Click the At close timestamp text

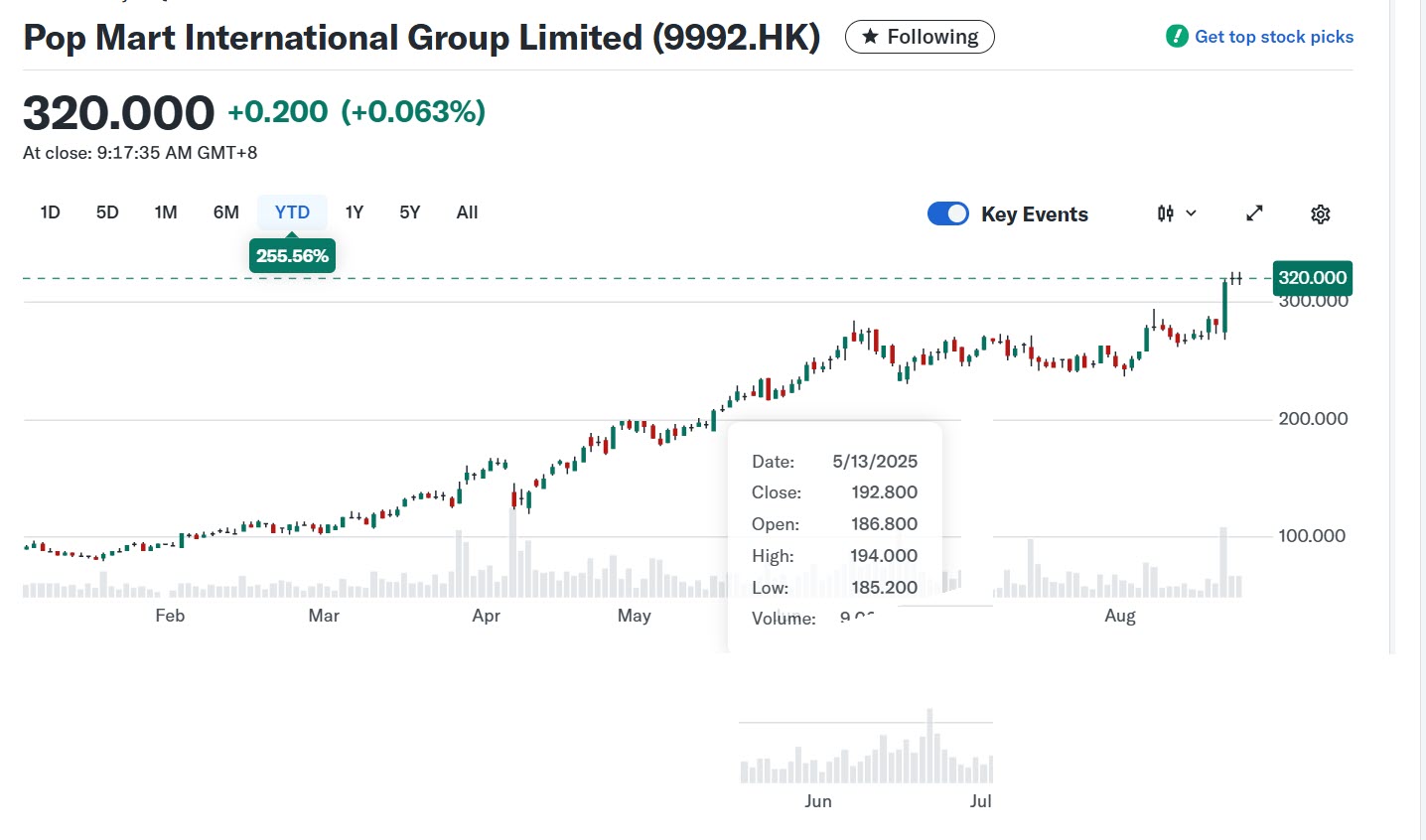[x=140, y=153]
